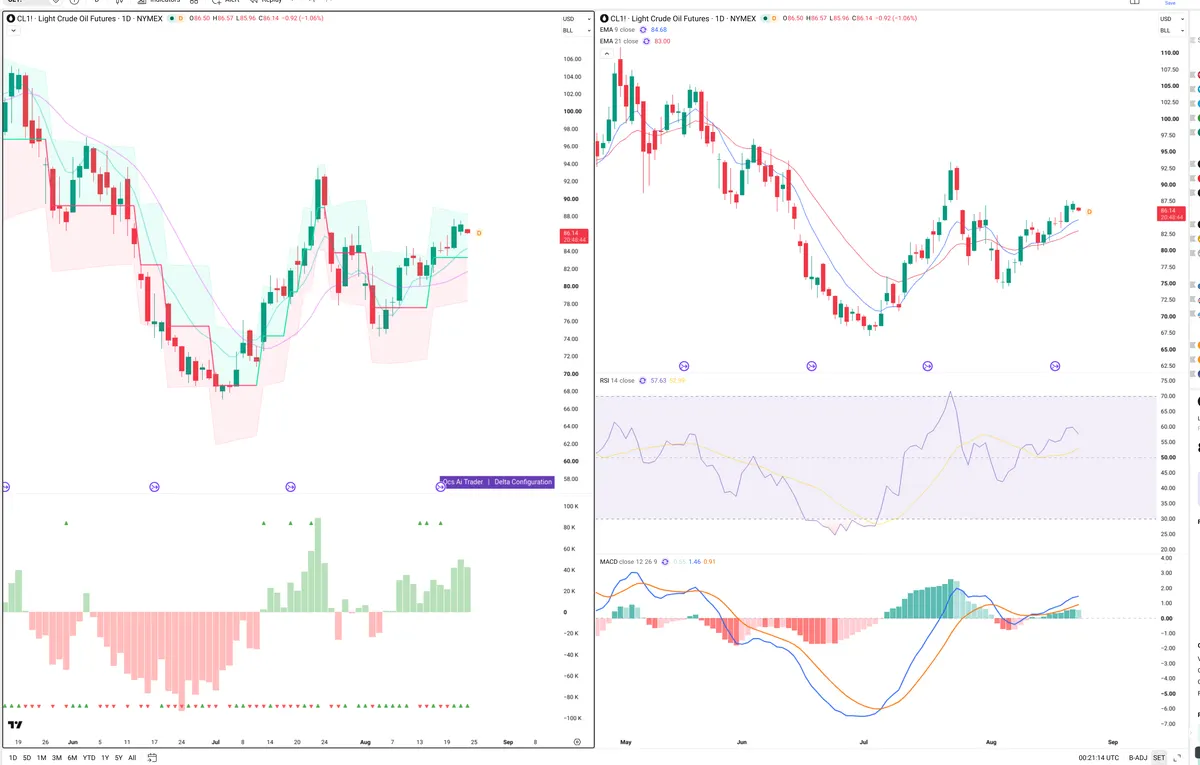Image resolution: width=1200 pixels, height=765 pixels.
Task: Click market status green dot on right chart
Action: tap(766, 19)
